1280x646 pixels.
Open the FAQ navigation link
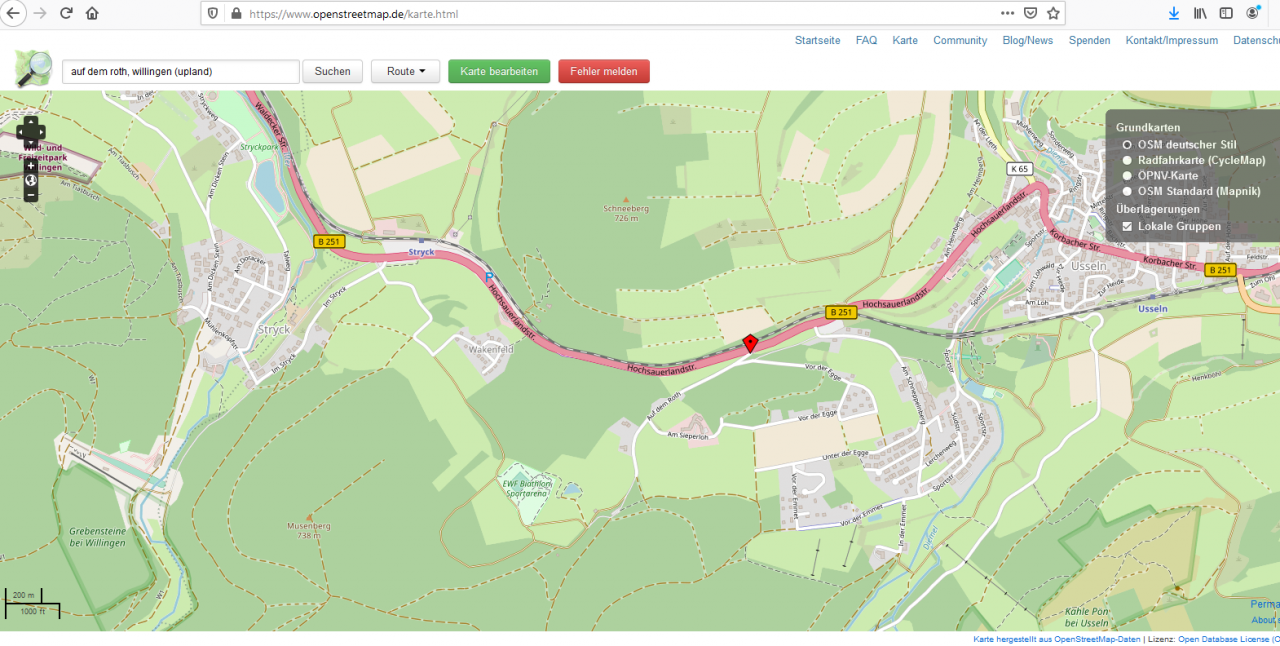(866, 41)
